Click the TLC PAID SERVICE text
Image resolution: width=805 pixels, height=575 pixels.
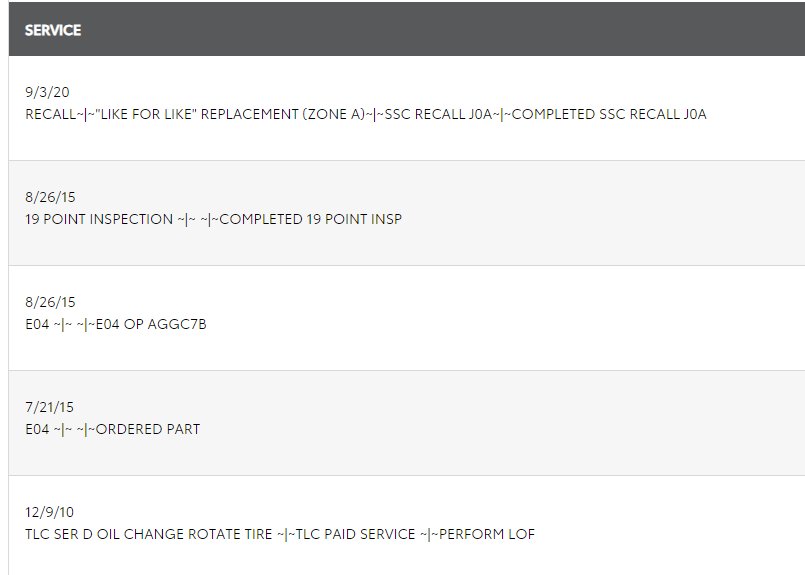point(355,534)
